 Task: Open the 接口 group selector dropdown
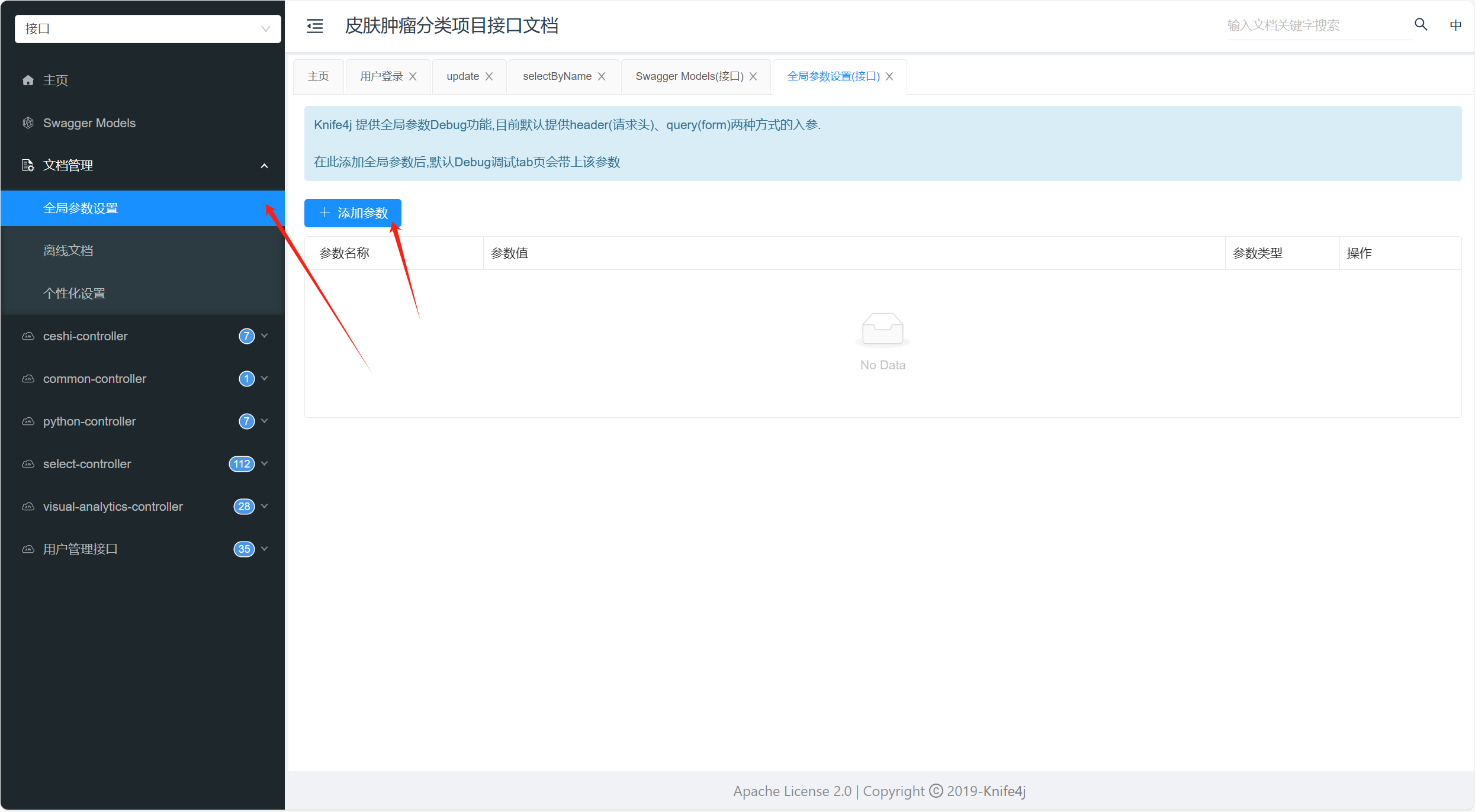[x=147, y=28]
